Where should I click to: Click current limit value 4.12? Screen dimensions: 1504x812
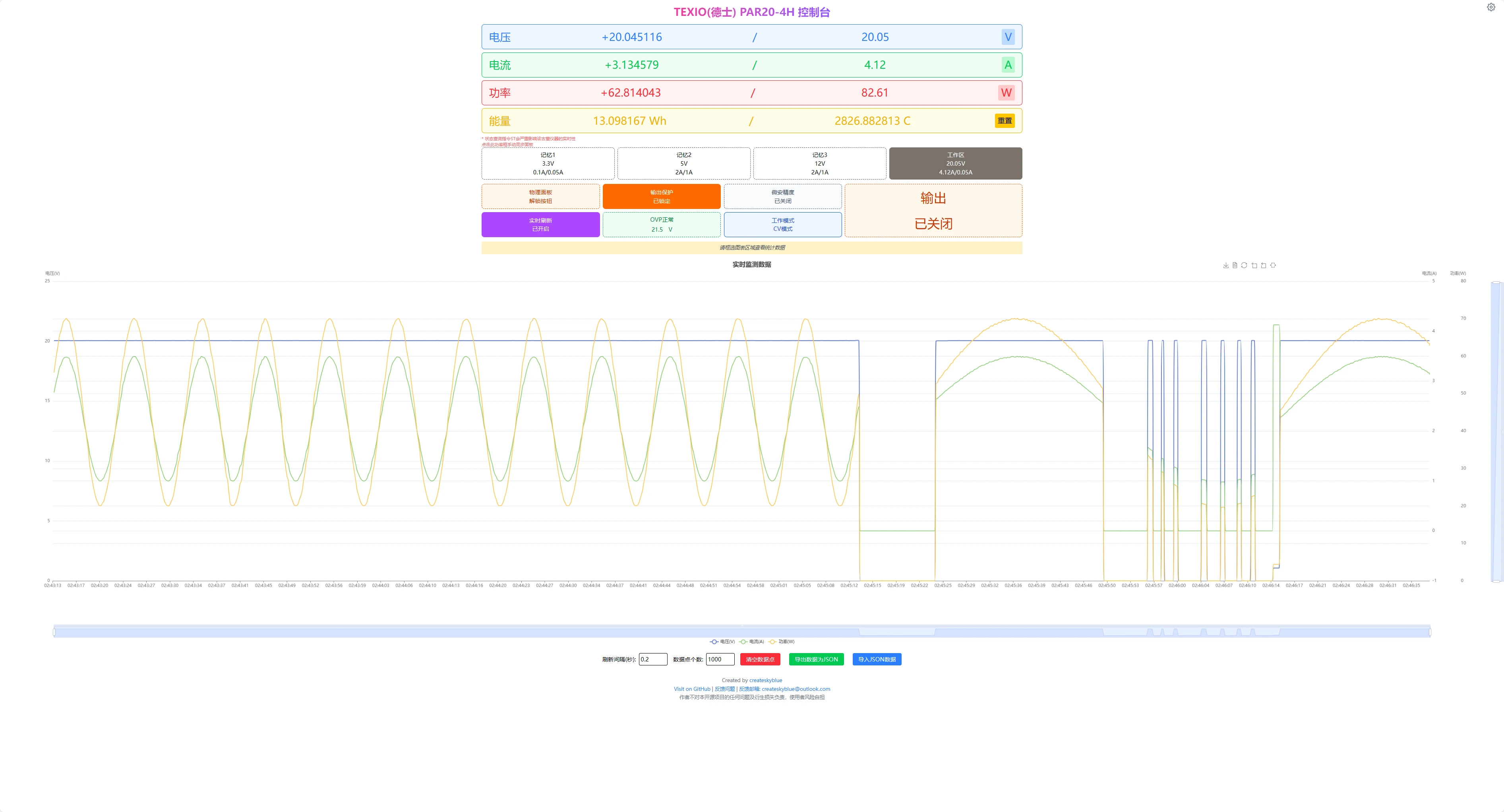point(875,65)
